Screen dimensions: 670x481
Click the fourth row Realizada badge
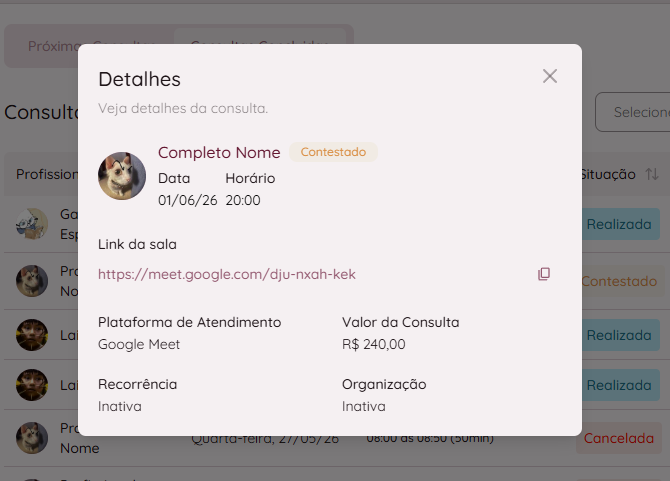(x=619, y=385)
